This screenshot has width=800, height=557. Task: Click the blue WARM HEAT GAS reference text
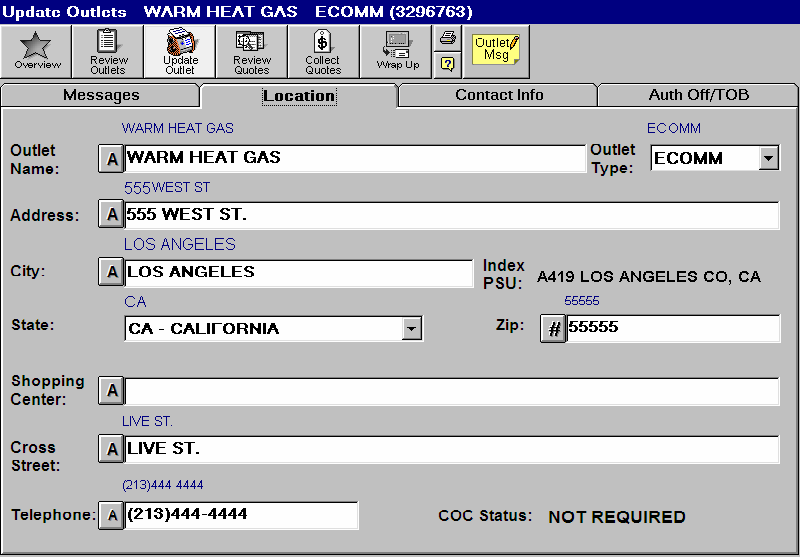[178, 128]
